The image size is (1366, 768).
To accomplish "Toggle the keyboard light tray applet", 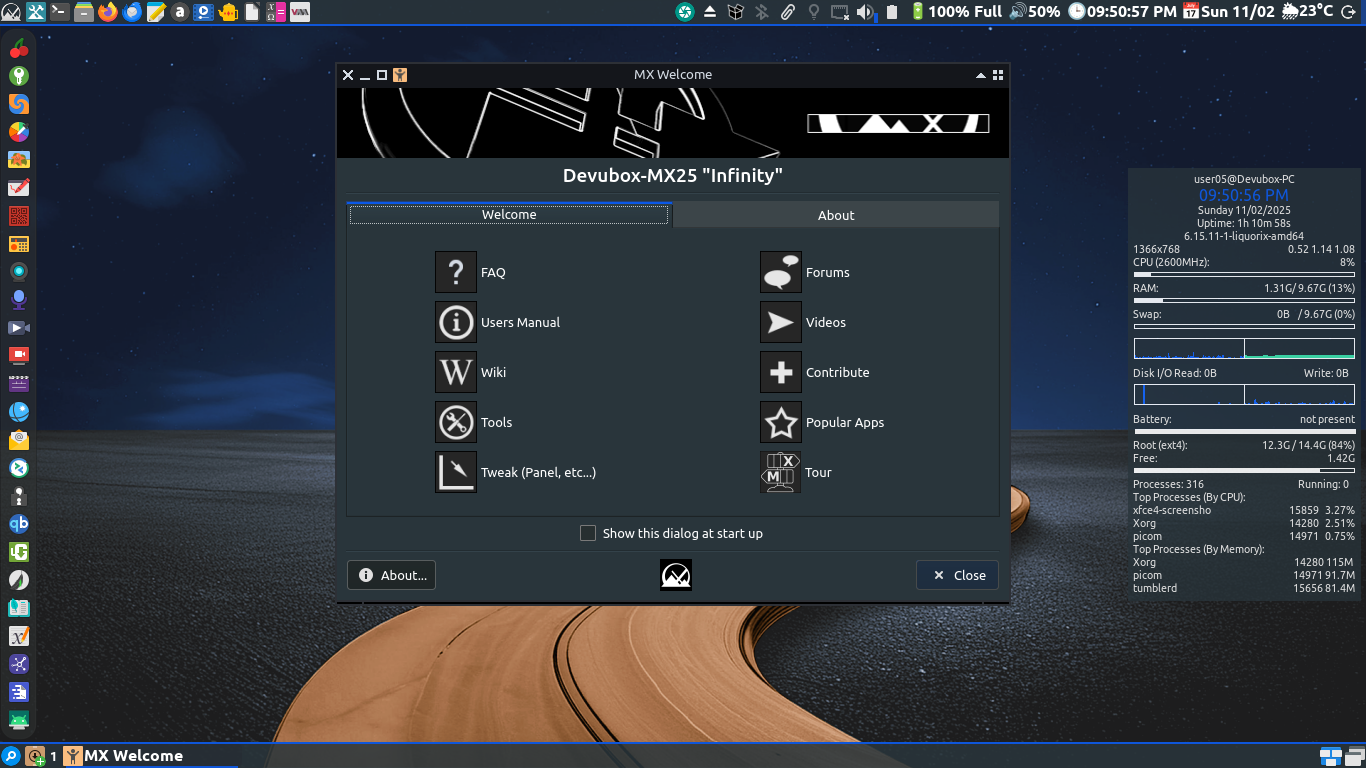I will (x=812, y=12).
